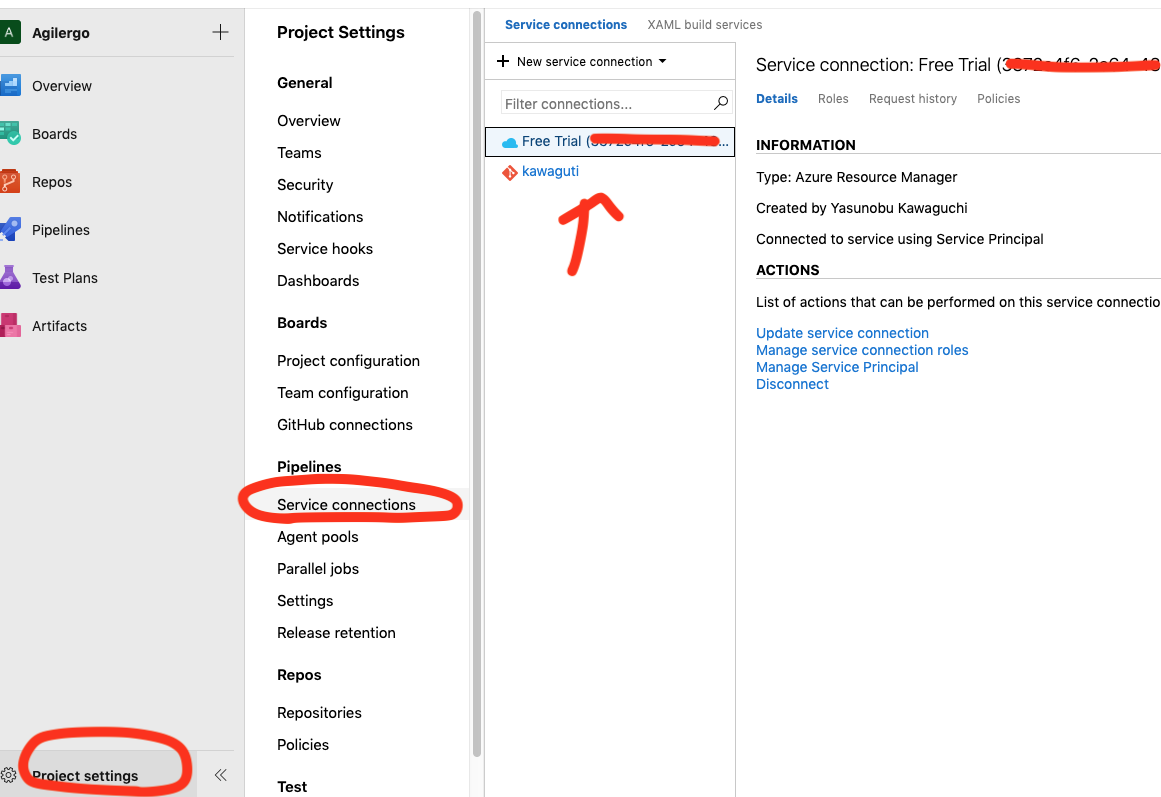
Task: Click Manage service connection roles link
Action: (862, 350)
